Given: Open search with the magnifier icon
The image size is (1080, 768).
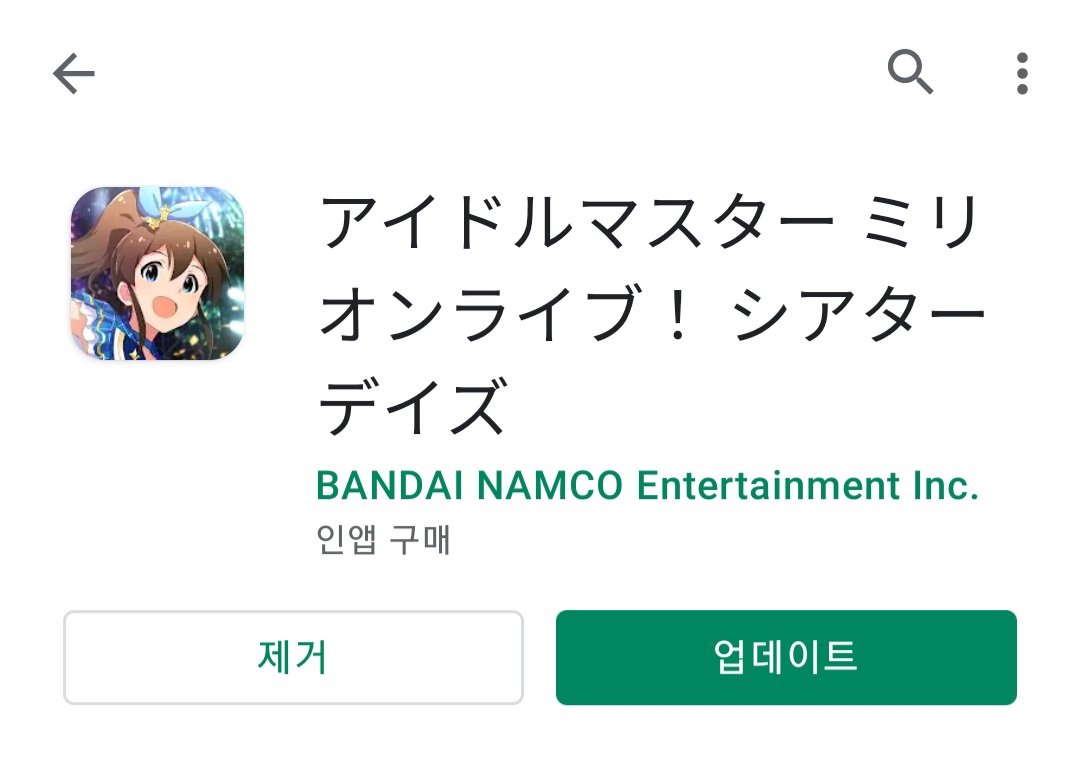Looking at the screenshot, I should (910, 72).
